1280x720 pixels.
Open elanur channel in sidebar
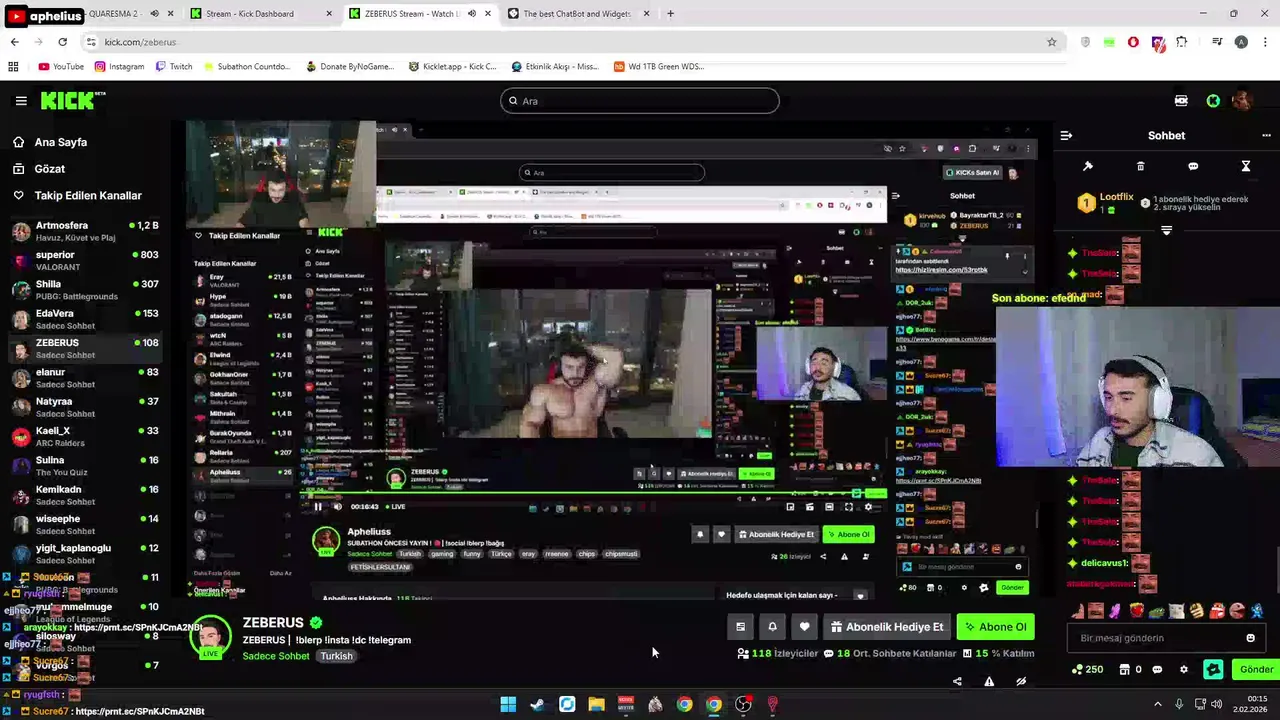(x=85, y=378)
